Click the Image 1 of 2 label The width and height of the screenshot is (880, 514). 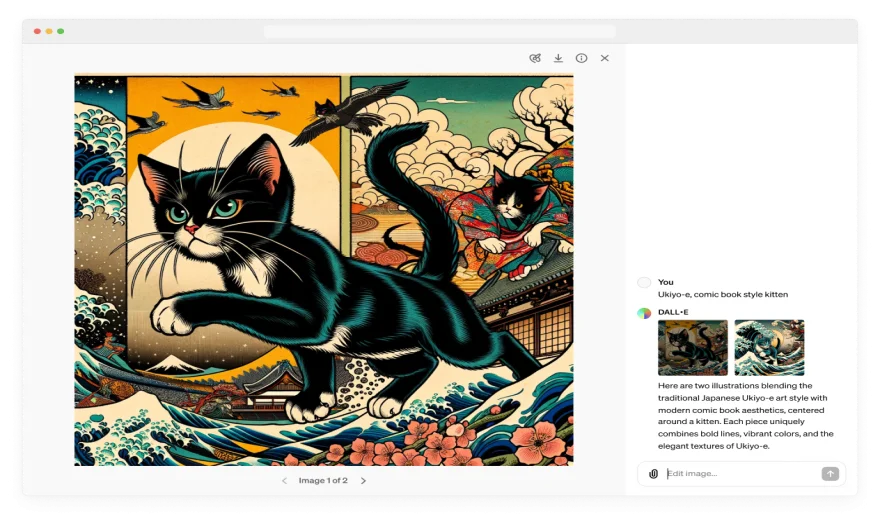coord(323,481)
